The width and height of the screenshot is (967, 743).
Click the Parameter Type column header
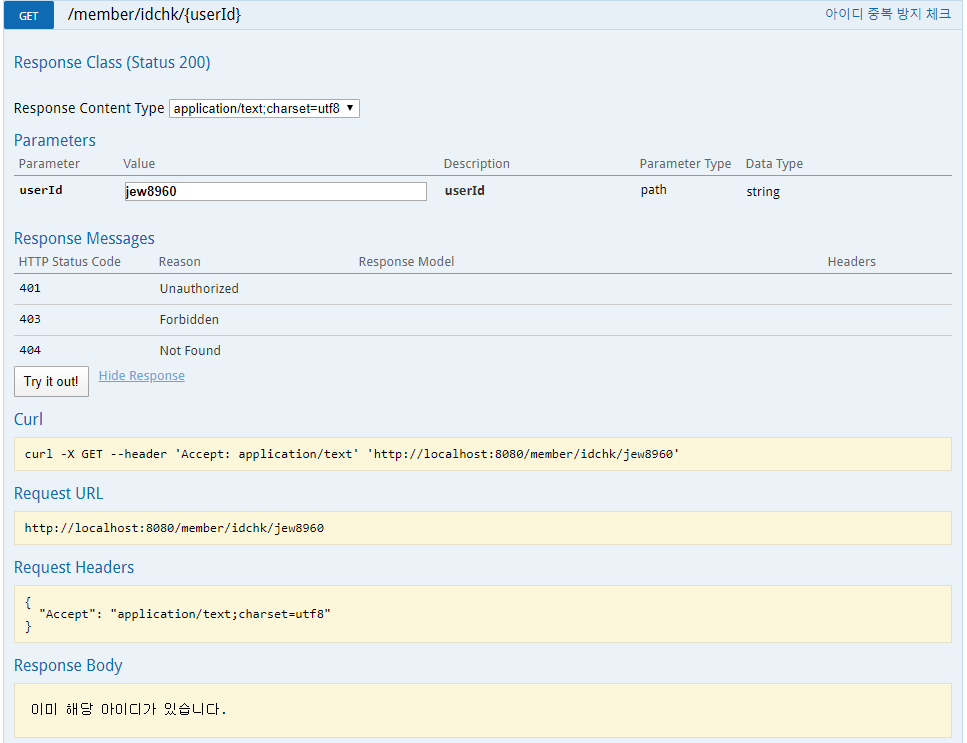pos(685,163)
